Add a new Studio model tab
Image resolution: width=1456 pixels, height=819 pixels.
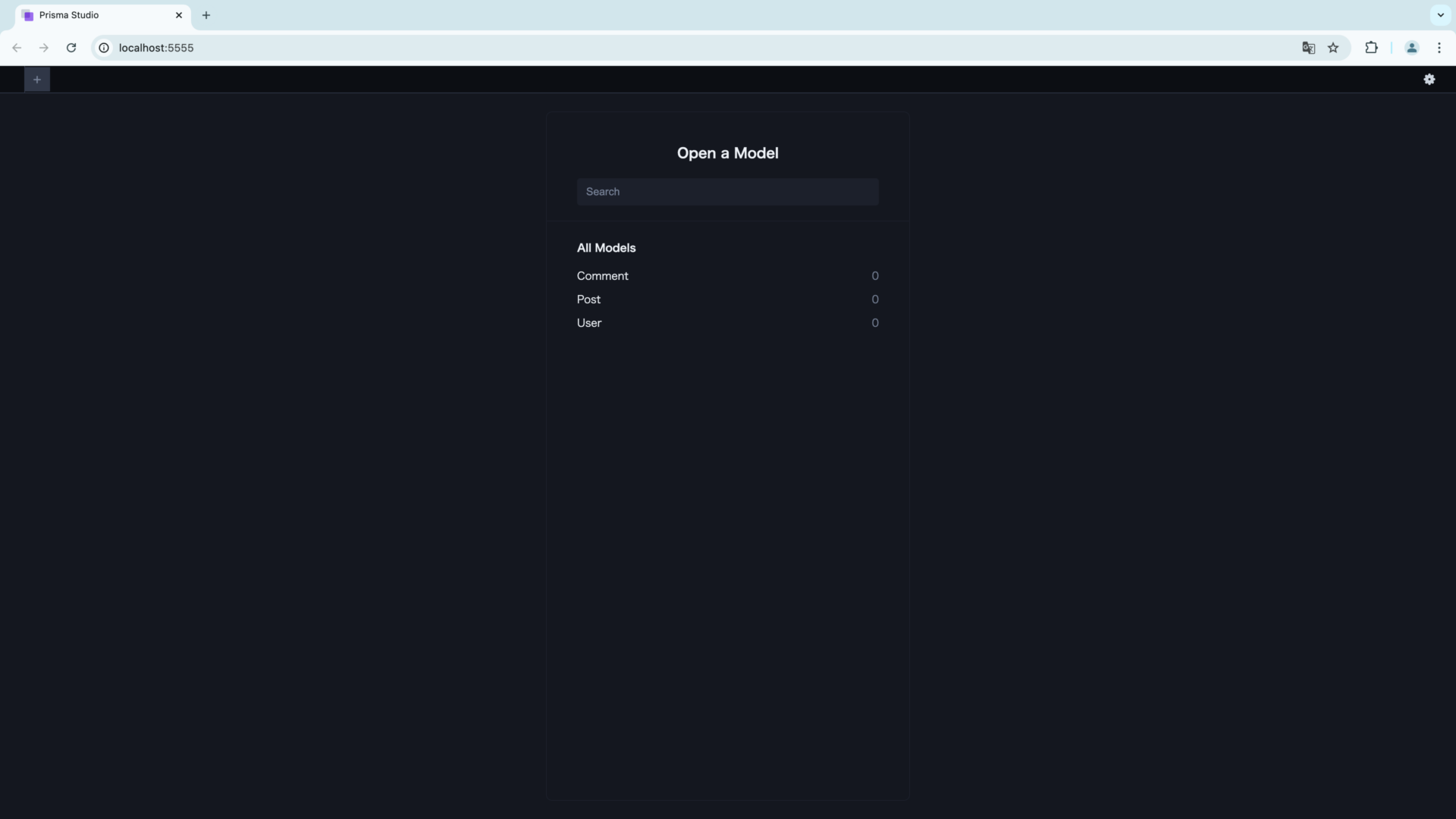[37, 80]
